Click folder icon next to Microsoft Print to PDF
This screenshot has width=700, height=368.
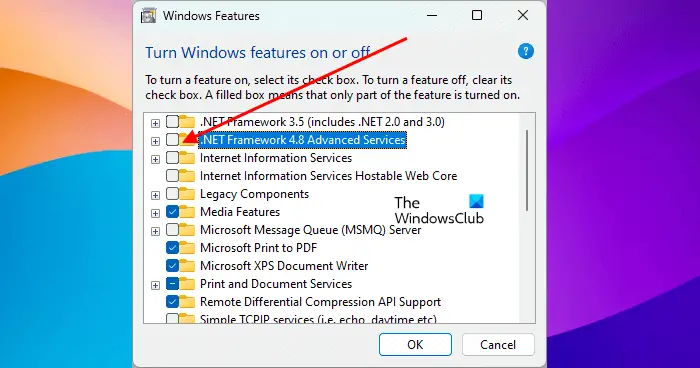click(x=187, y=248)
